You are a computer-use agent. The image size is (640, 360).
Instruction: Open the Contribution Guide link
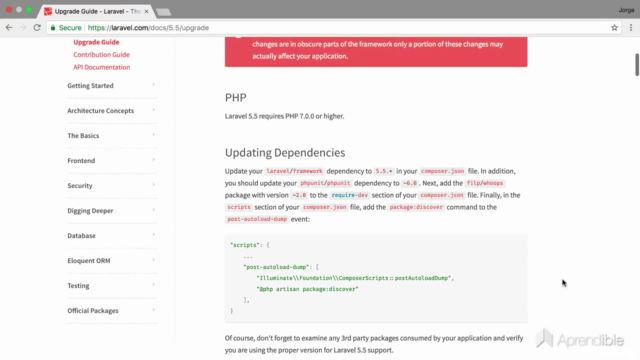pyautogui.click(x=101, y=54)
